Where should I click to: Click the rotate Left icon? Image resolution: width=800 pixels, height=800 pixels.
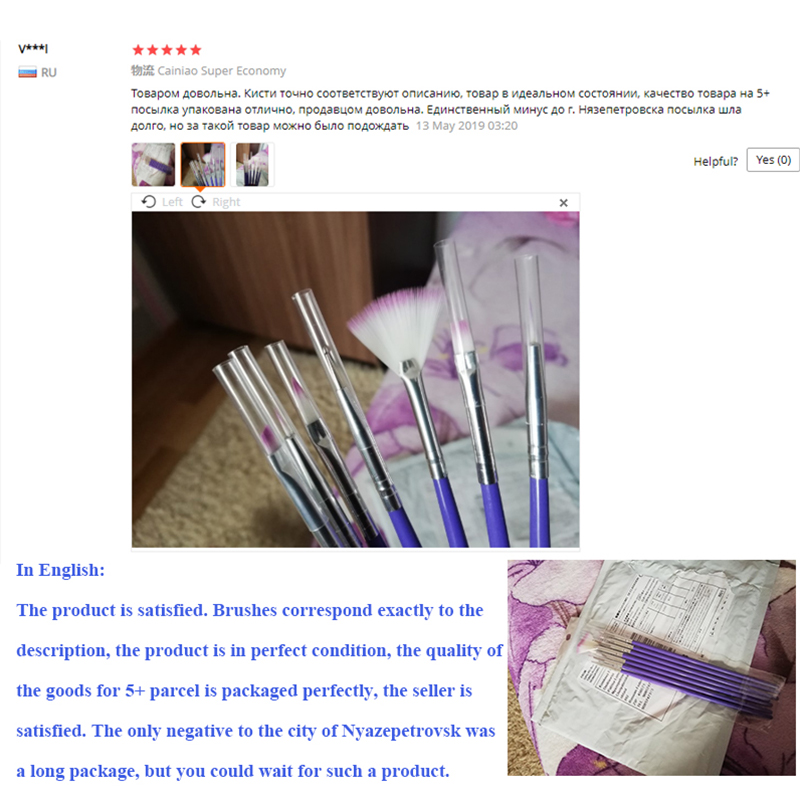pyautogui.click(x=148, y=202)
